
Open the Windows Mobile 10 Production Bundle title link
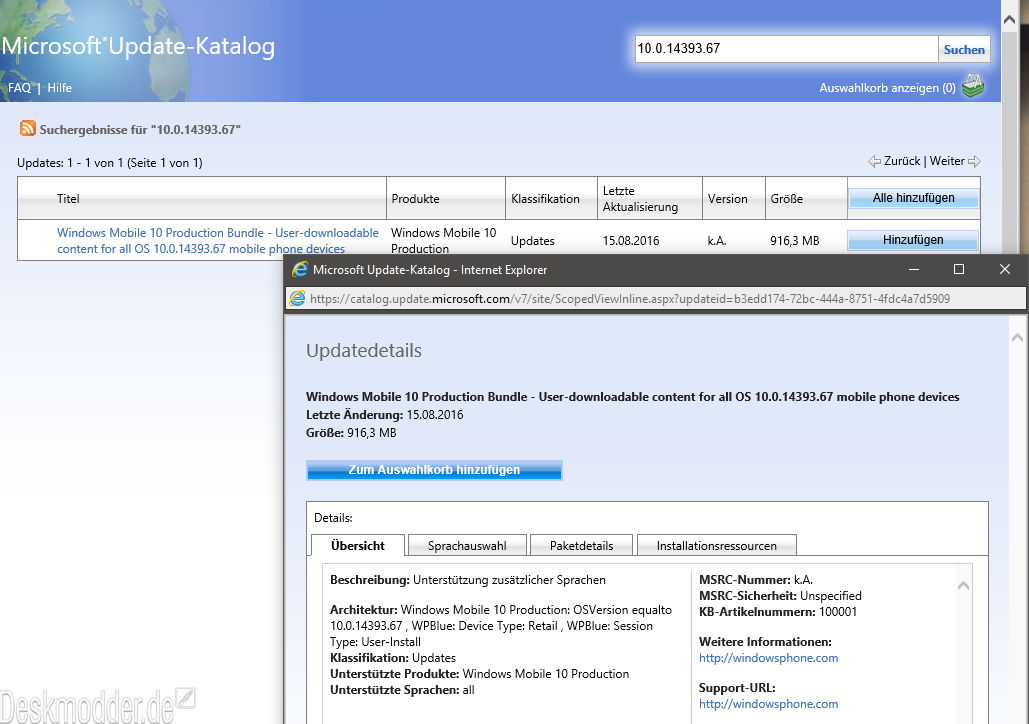coord(218,240)
